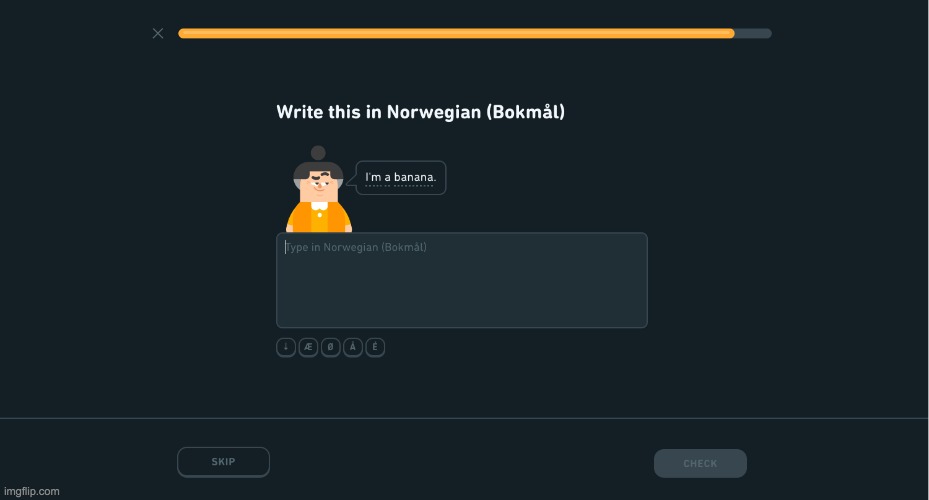This screenshot has width=929, height=500.
Task: Insert the É special character
Action: (x=375, y=347)
